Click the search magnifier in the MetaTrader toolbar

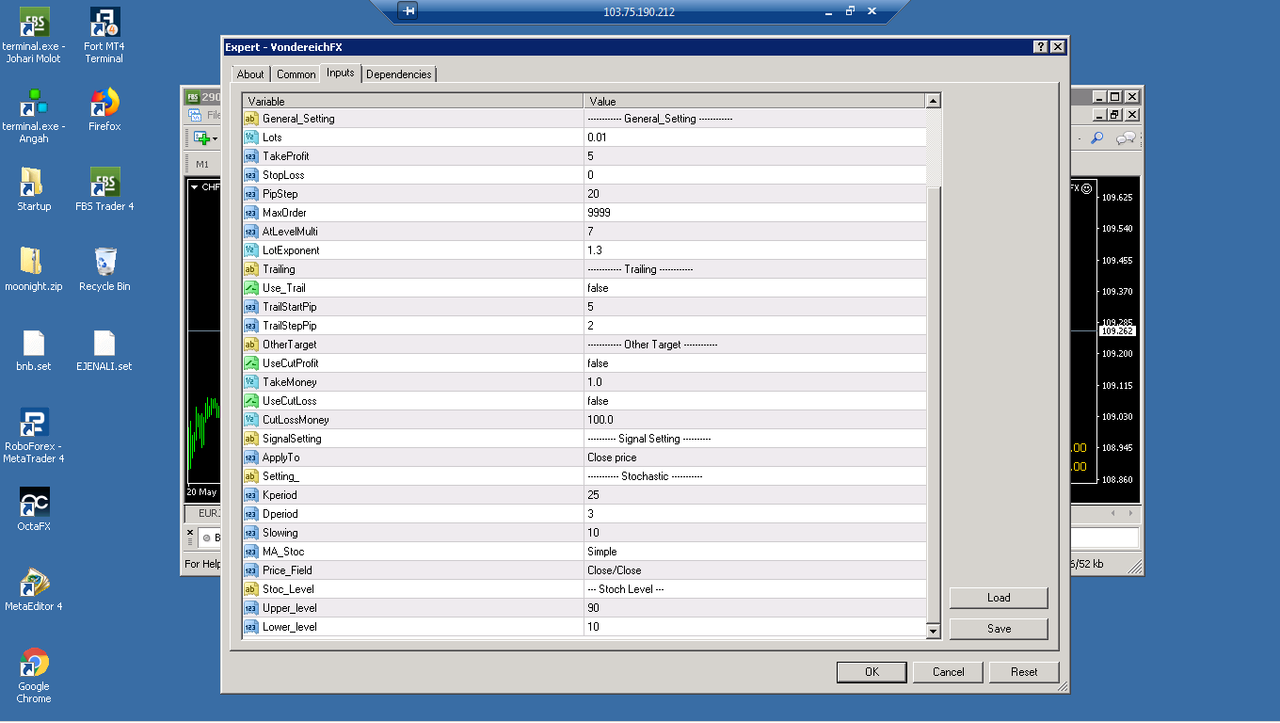click(1097, 138)
